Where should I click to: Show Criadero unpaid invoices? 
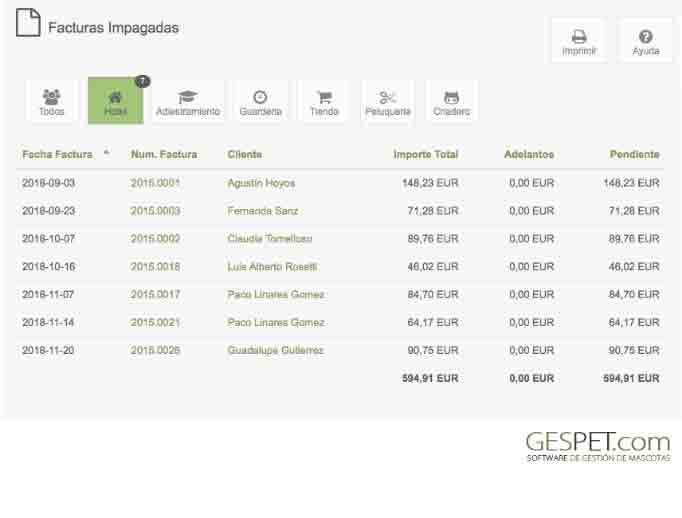click(x=452, y=101)
